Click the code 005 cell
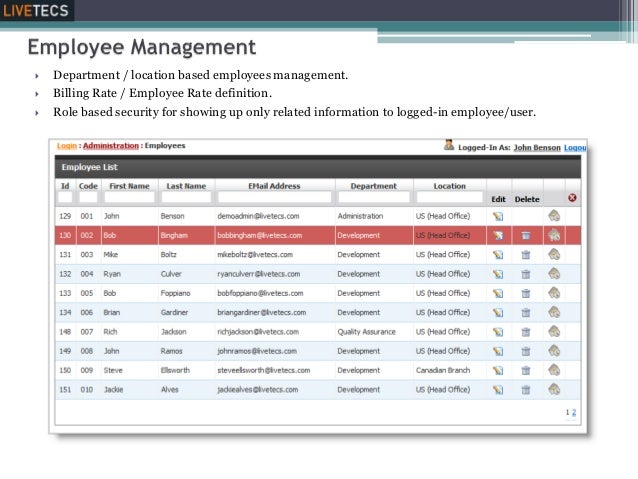Viewport: 638px width, 479px height. coord(87,293)
